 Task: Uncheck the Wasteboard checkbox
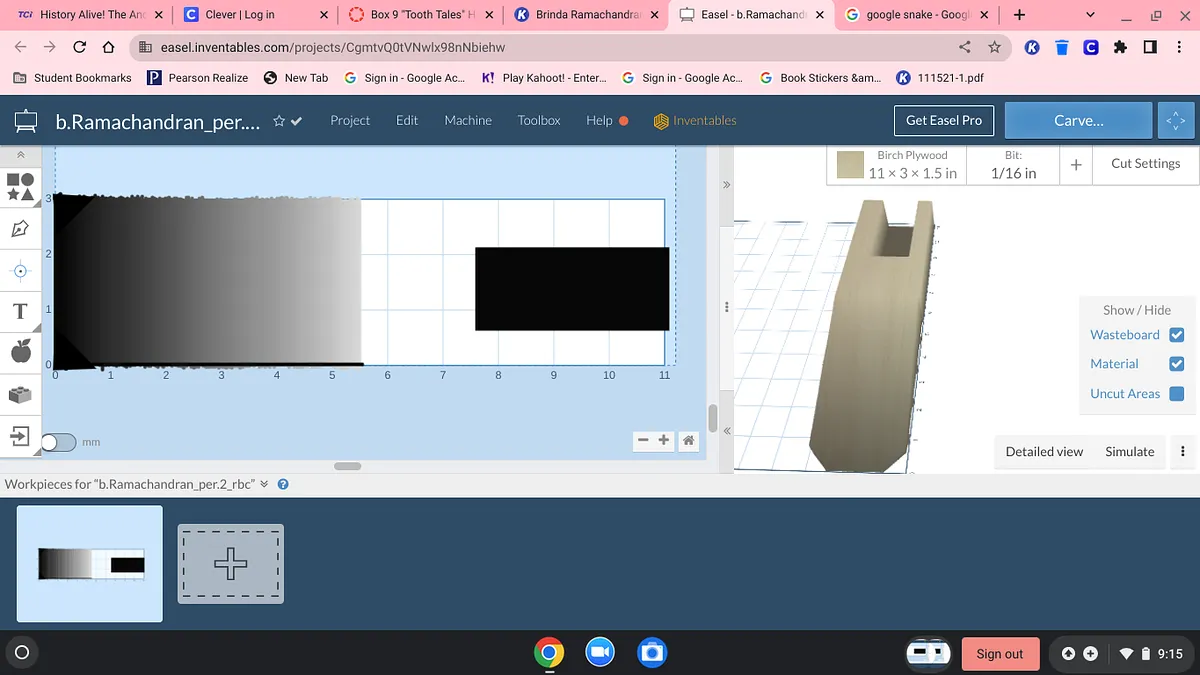pos(1176,335)
